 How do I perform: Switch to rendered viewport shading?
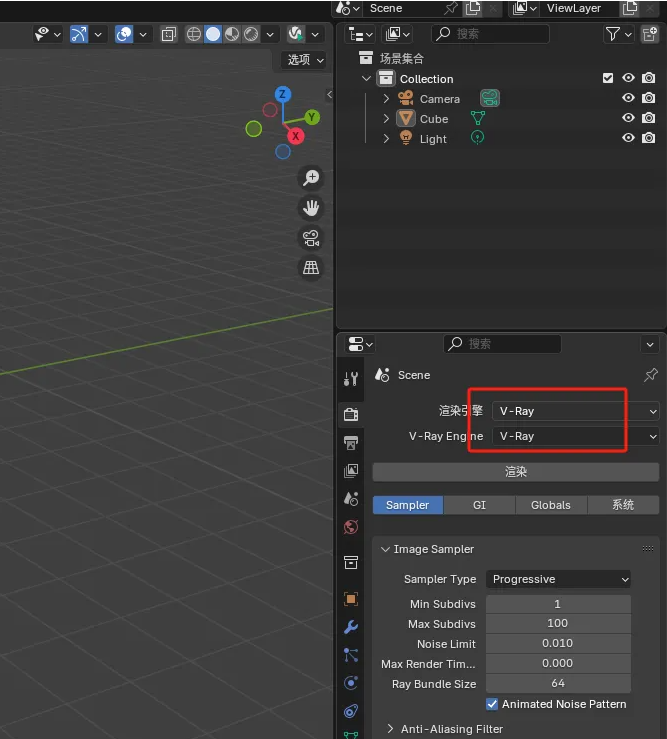tap(251, 34)
